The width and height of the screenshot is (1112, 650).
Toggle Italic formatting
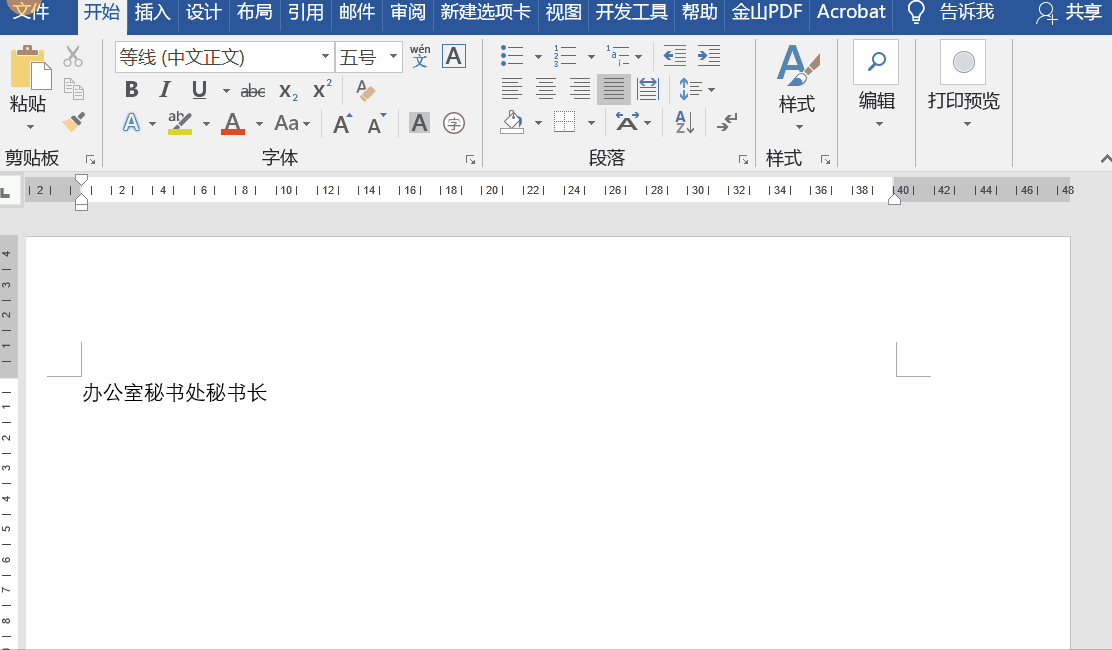tap(165, 91)
